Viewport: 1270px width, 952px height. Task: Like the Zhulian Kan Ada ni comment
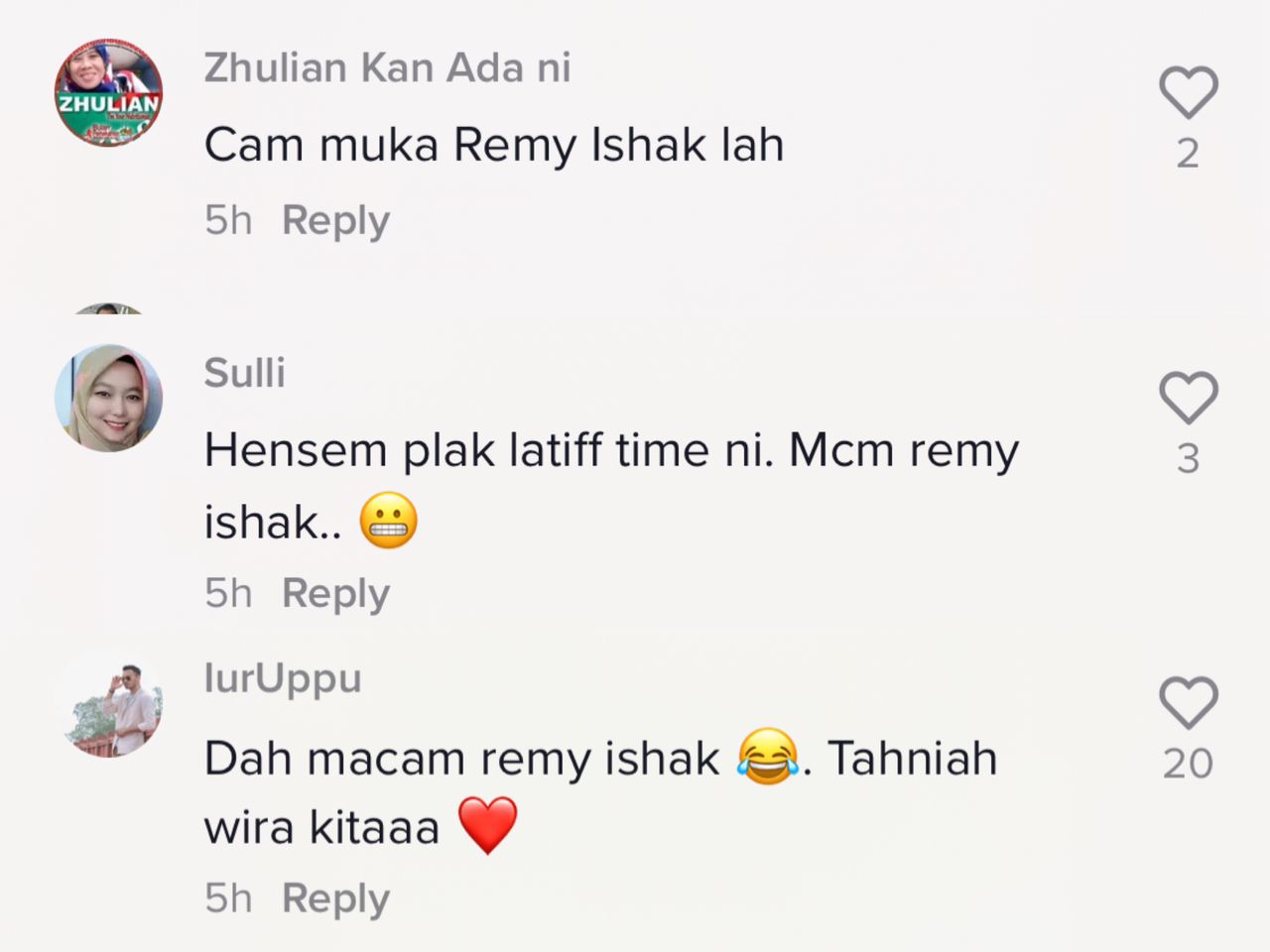pos(1189,92)
